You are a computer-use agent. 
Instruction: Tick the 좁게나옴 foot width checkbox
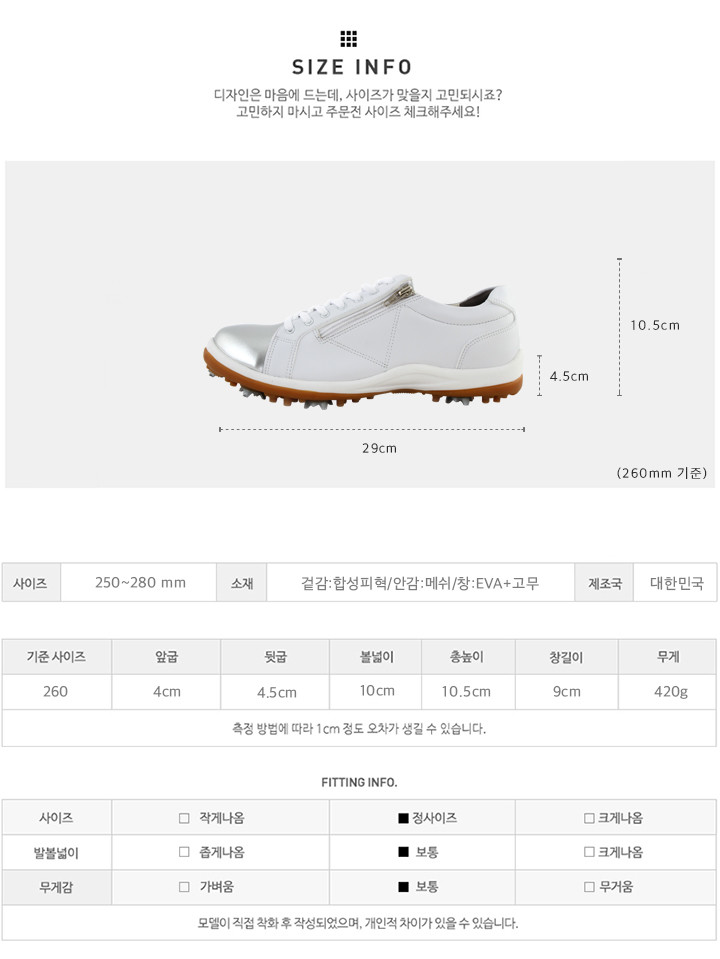point(184,852)
